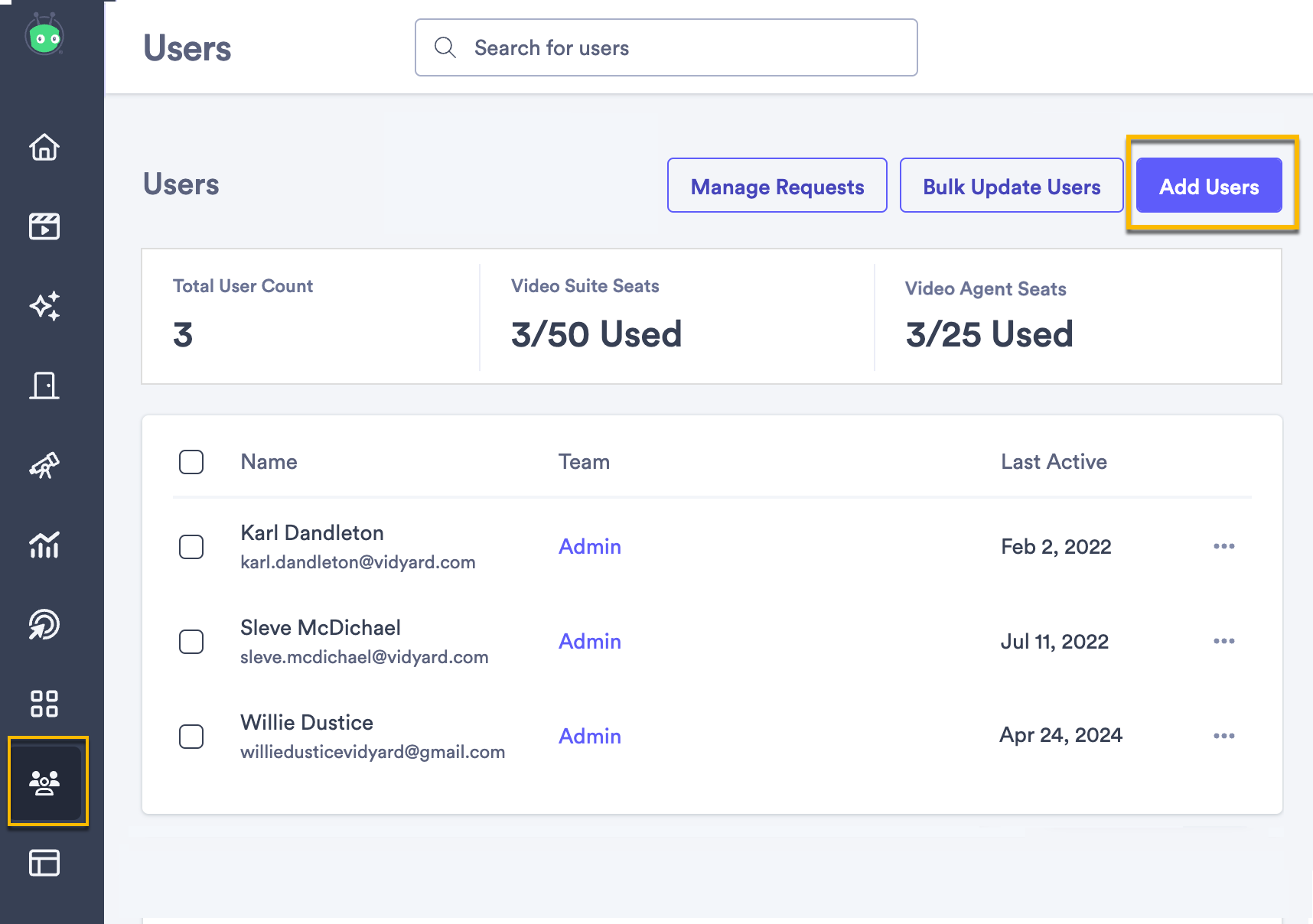Click the Search for users field

tap(666, 47)
